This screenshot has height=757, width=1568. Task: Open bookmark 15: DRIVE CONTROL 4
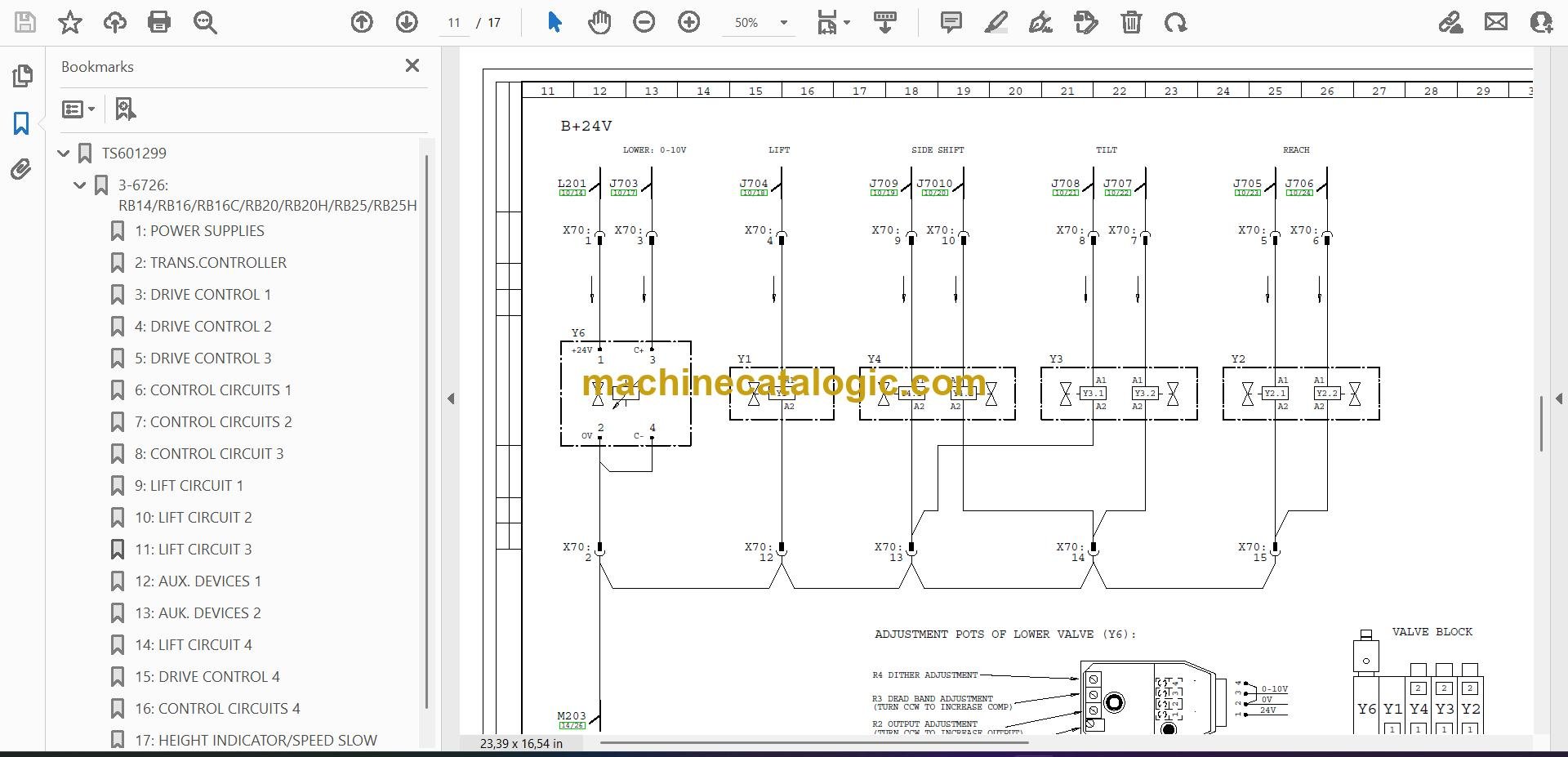point(207,677)
